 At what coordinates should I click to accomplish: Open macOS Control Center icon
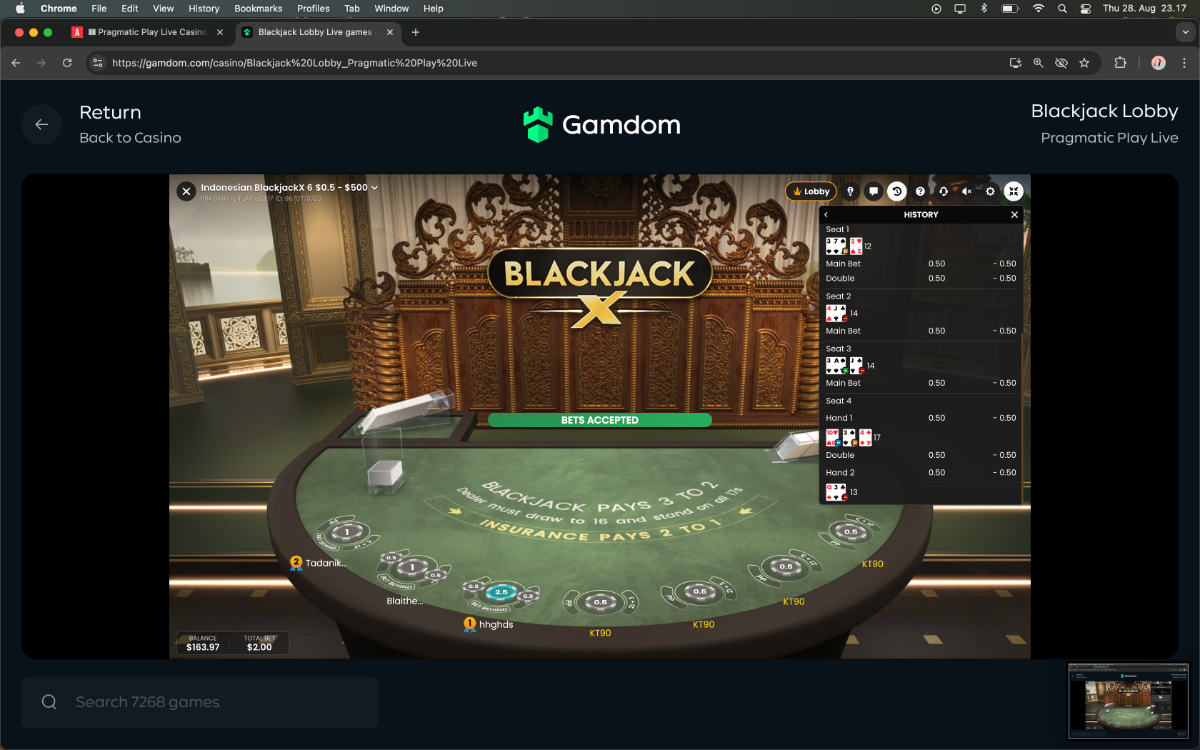click(1086, 8)
